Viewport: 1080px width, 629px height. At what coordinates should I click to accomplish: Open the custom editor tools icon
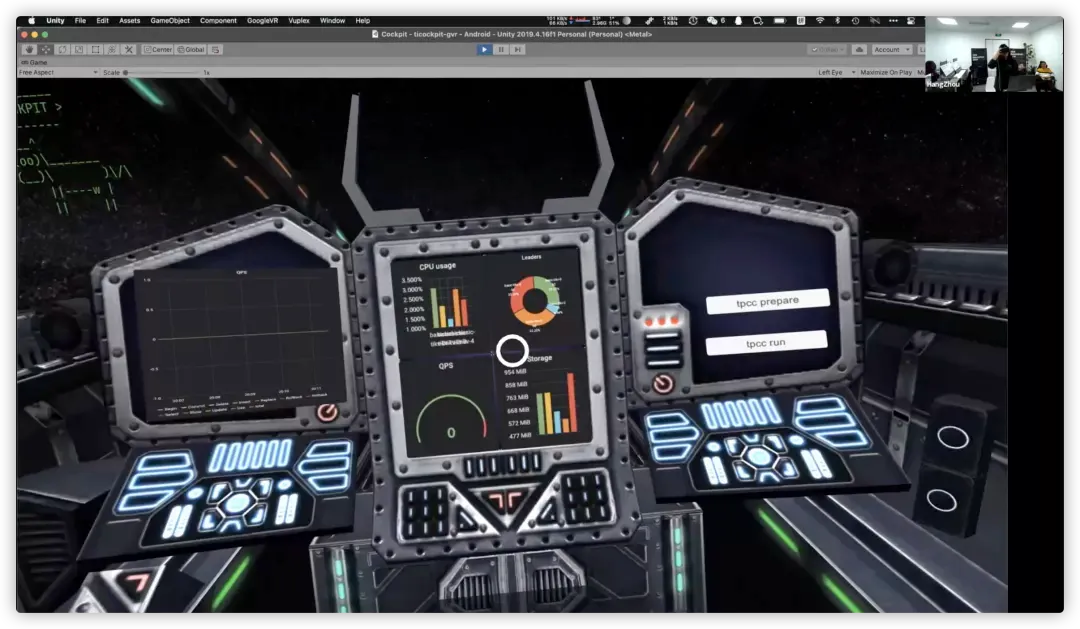(129, 49)
